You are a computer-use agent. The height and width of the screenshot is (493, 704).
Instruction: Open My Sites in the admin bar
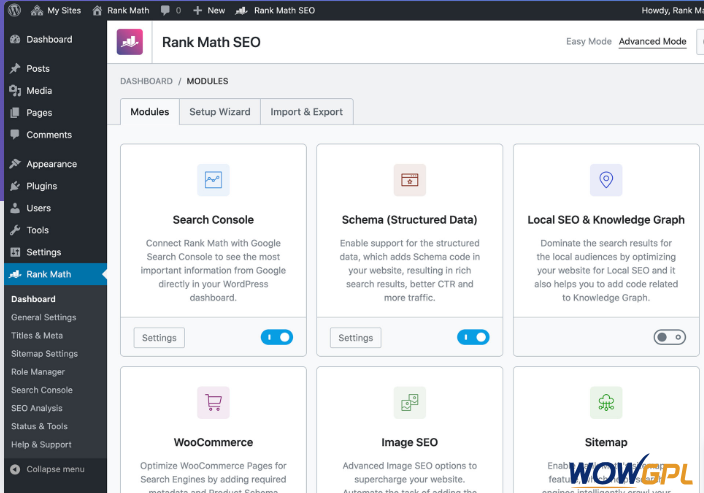[56, 10]
